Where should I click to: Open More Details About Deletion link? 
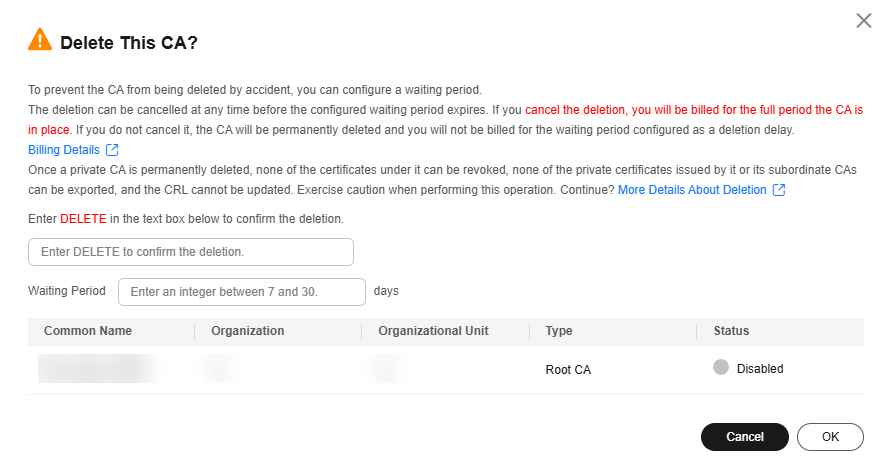coord(692,190)
